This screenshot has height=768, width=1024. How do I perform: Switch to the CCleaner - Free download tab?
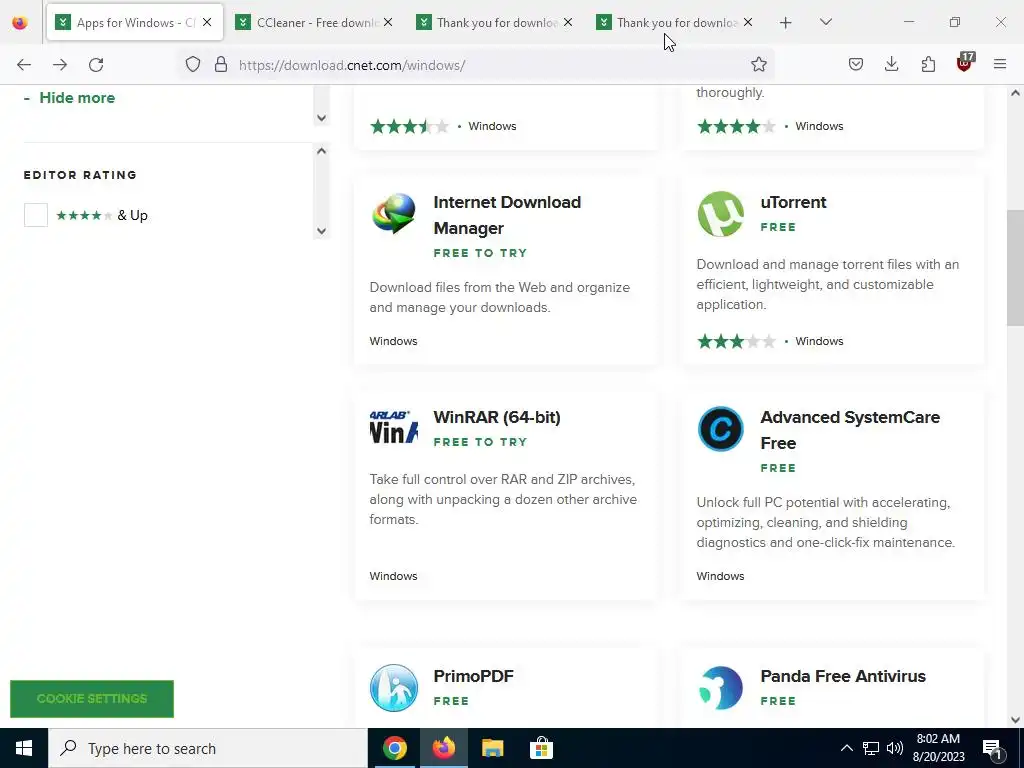(314, 23)
